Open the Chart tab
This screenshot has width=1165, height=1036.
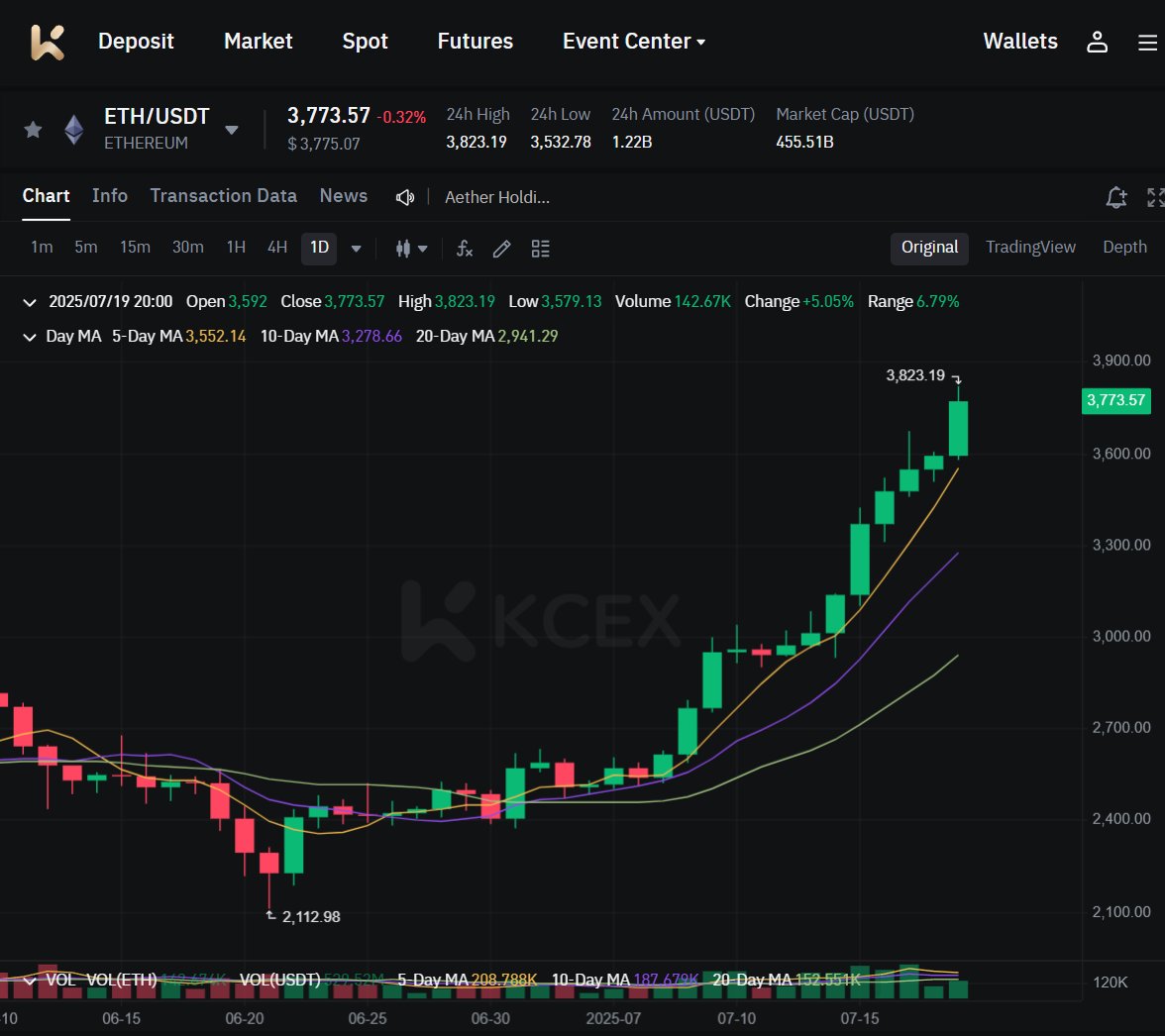(46, 196)
